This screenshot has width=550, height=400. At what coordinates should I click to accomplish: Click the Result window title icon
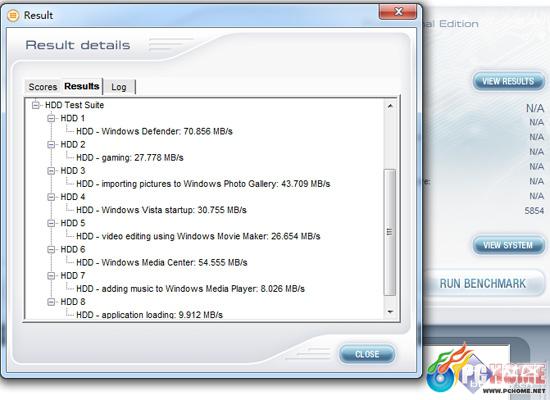tap(13, 15)
